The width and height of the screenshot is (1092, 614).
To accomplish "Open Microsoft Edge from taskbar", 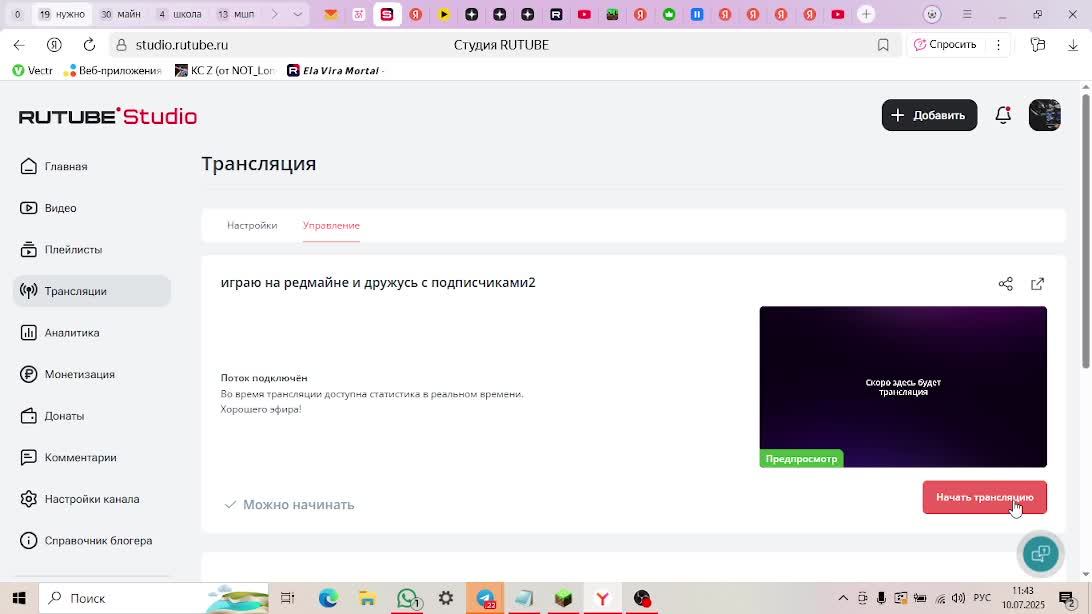I will pyautogui.click(x=328, y=598).
